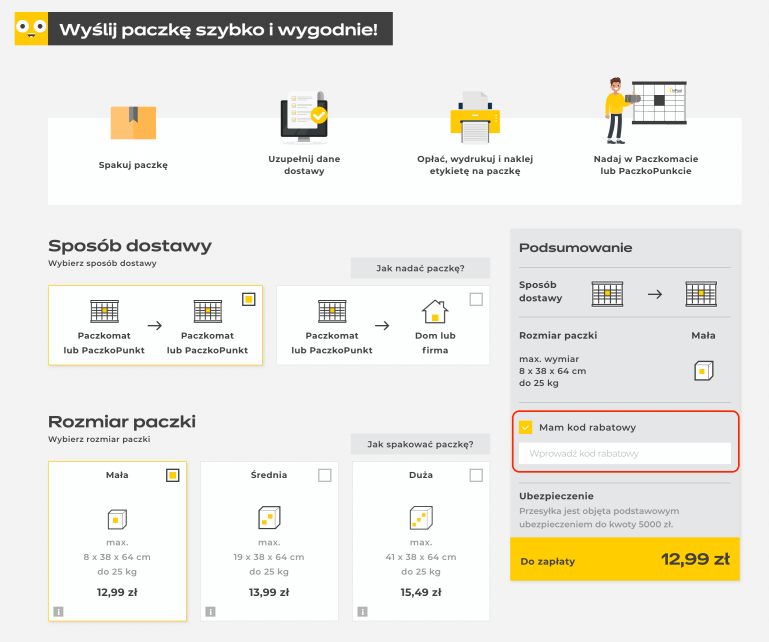This screenshot has width=769, height=642.
Task: Click the Mam kod rabatowy label text
Action: point(588,428)
